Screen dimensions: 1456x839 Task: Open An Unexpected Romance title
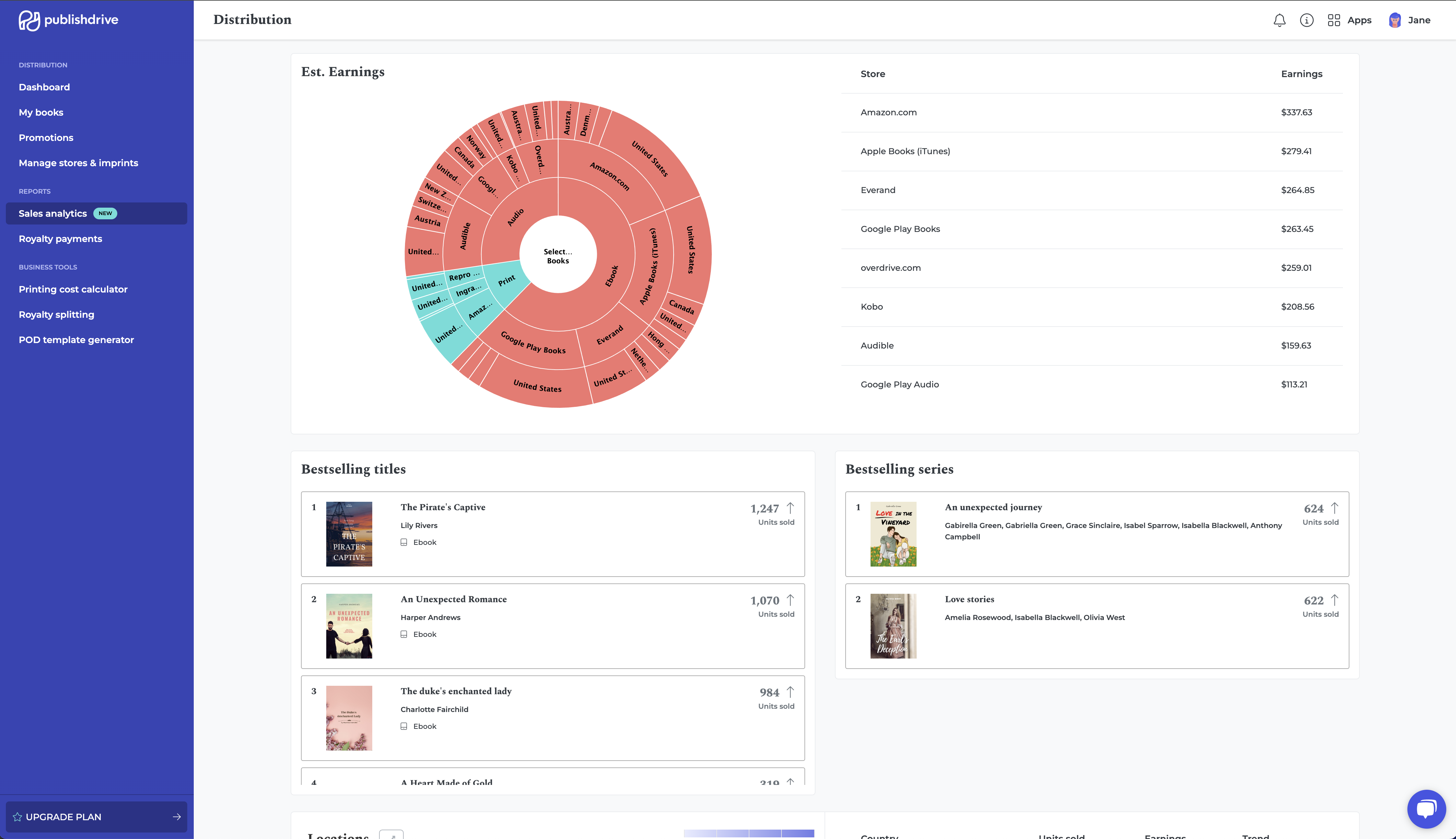(454, 599)
